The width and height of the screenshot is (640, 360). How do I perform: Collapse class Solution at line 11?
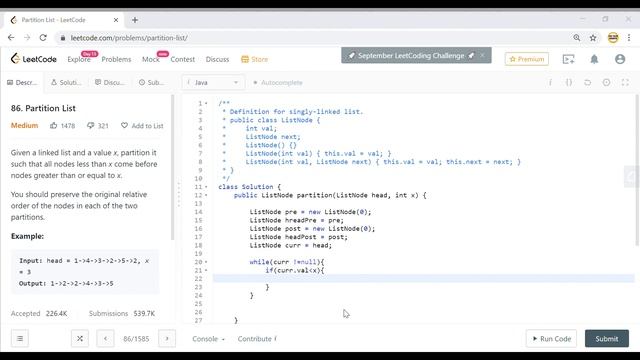pos(206,187)
